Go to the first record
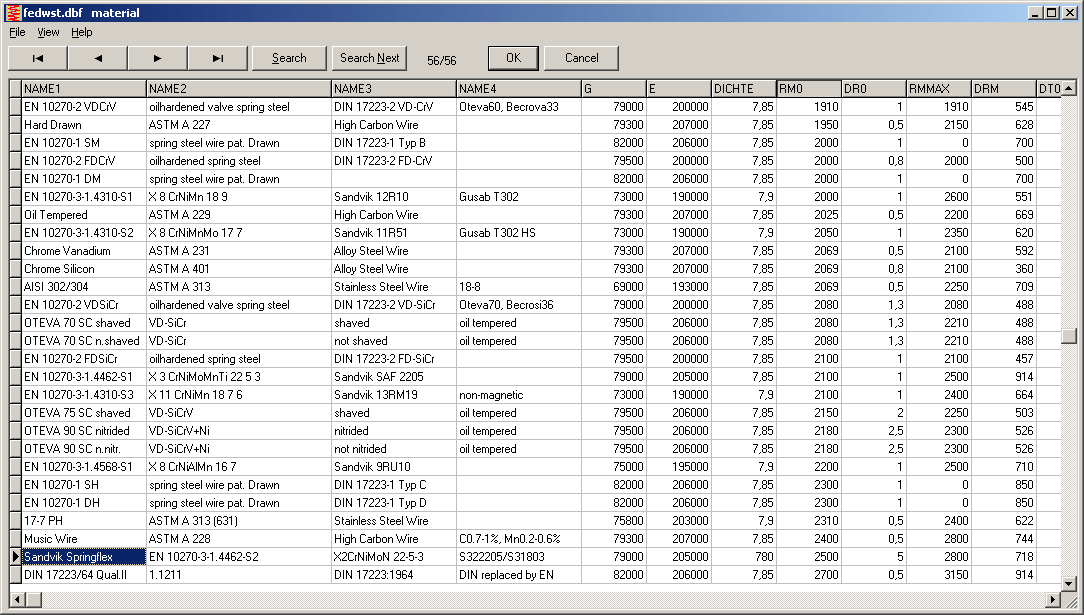1084x615 pixels. click(x=38, y=58)
